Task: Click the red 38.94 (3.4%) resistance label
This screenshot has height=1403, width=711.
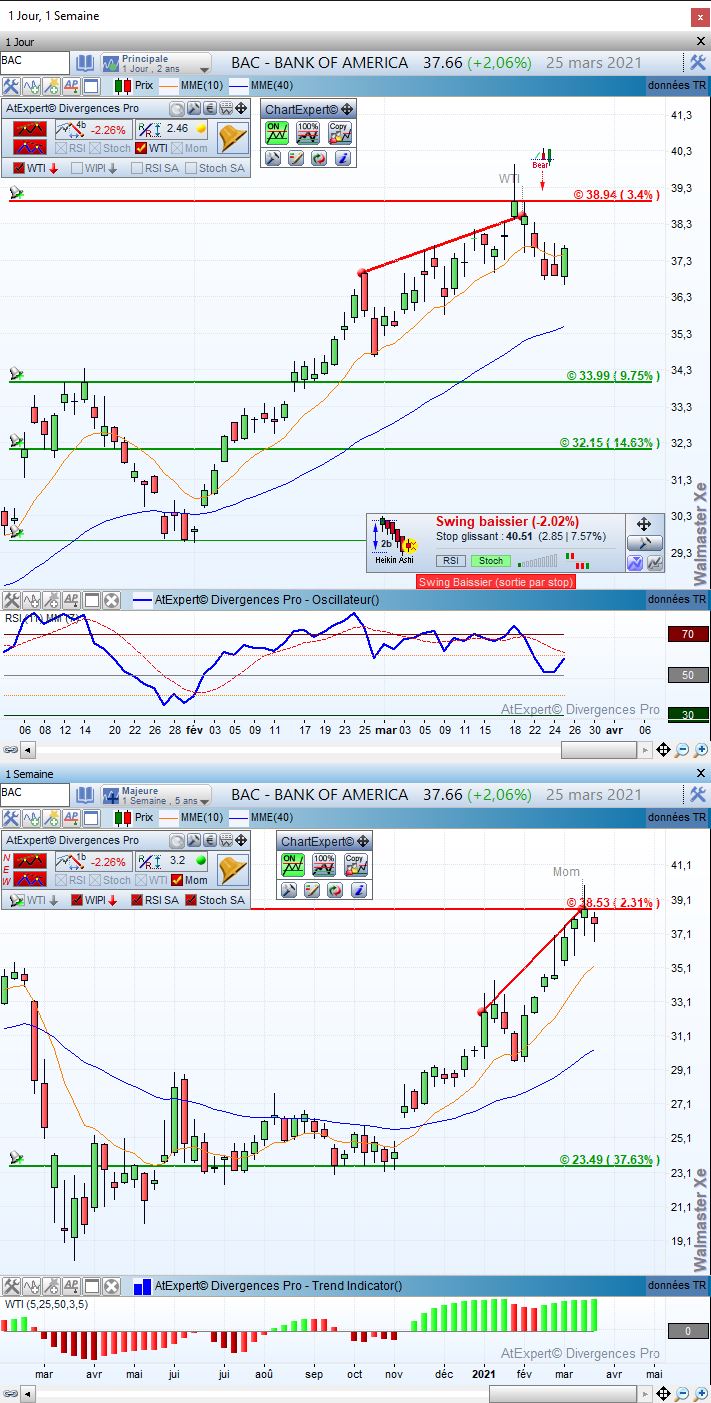Action: point(614,195)
